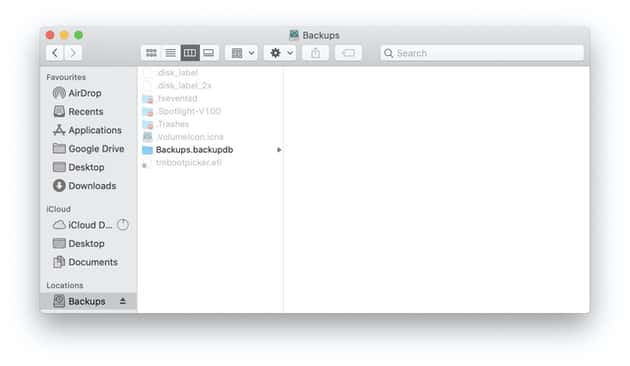The height and width of the screenshot is (366, 630).
Task: Click the Edit Tags toolbar button
Action: pyautogui.click(x=348, y=53)
